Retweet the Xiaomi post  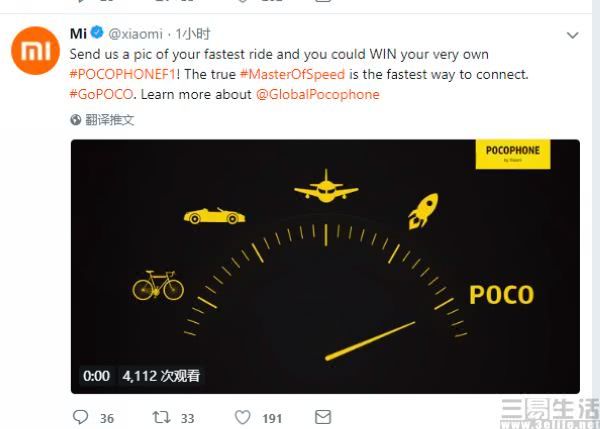tap(161, 417)
